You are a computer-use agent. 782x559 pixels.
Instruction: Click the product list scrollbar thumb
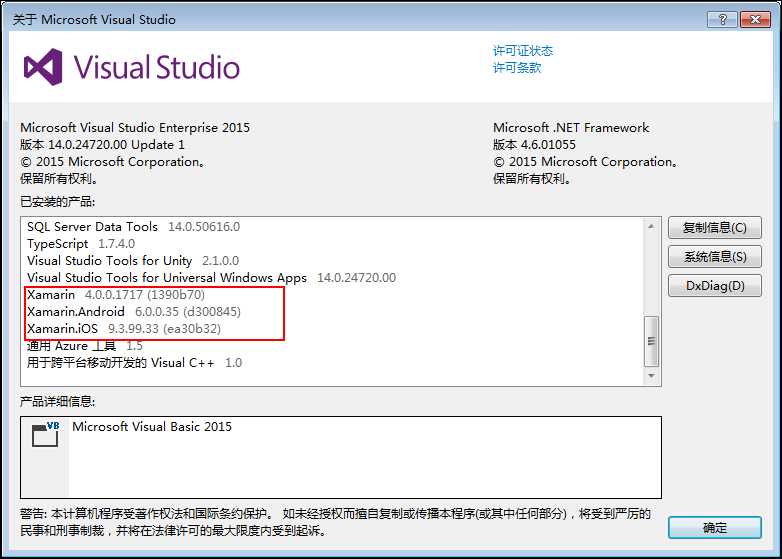click(651, 341)
